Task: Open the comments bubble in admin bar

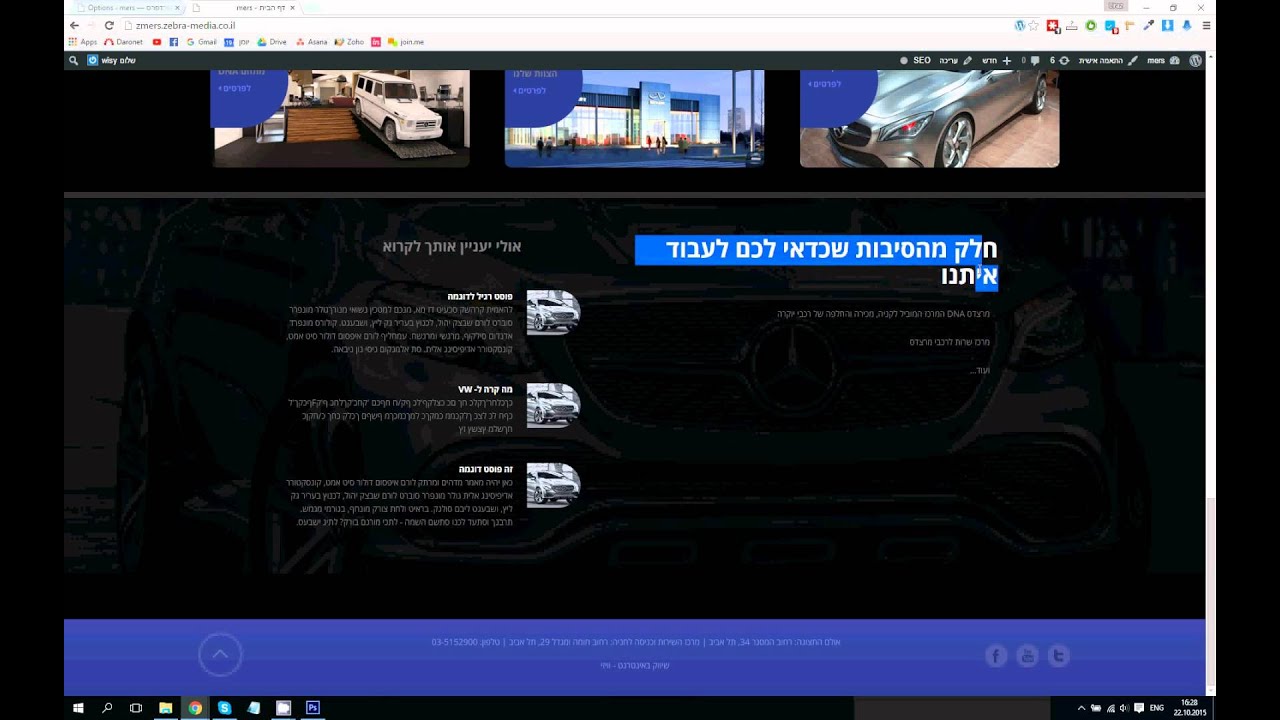Action: click(1030, 60)
